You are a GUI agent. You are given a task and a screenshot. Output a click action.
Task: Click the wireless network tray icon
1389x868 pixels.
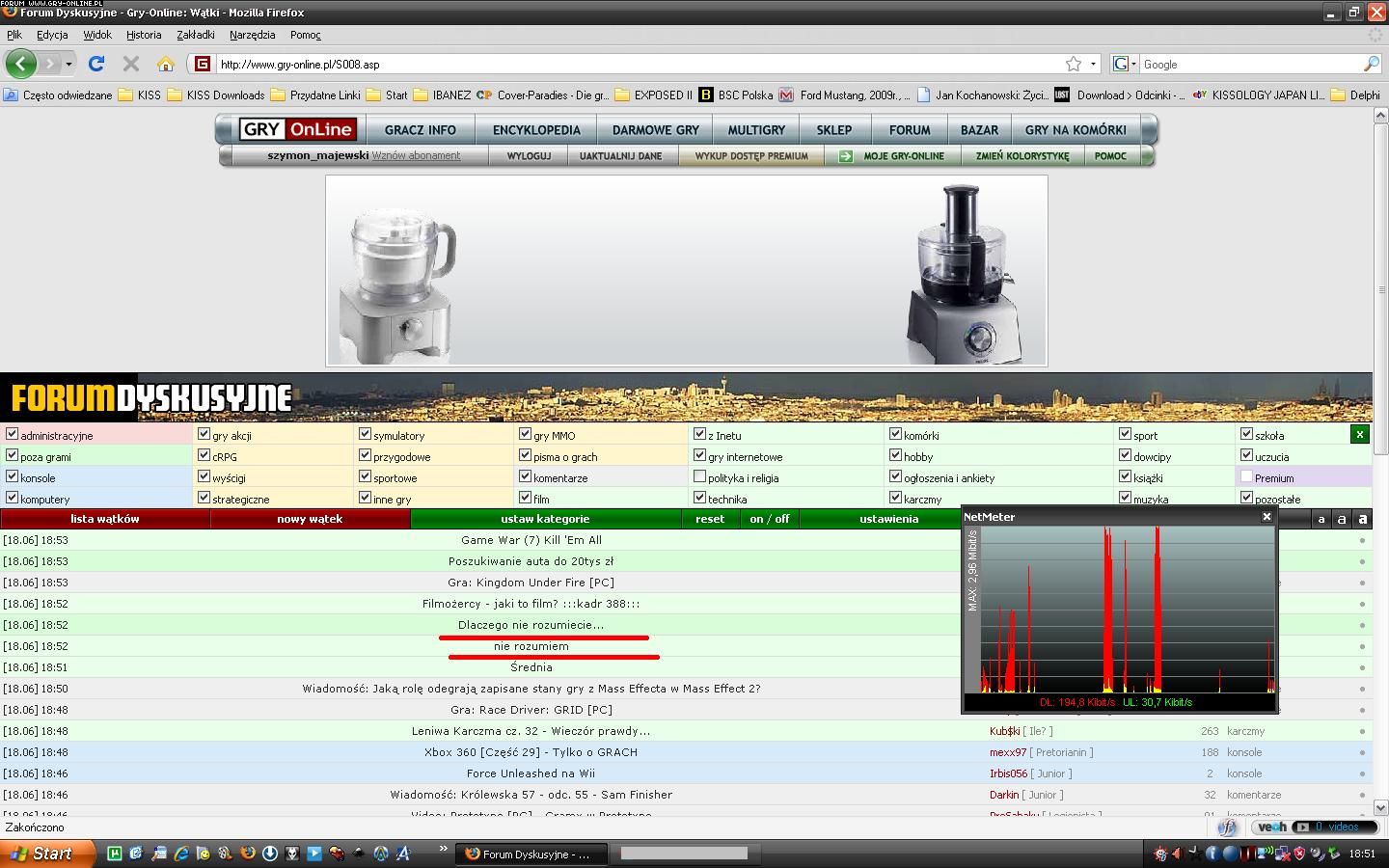(1266, 853)
